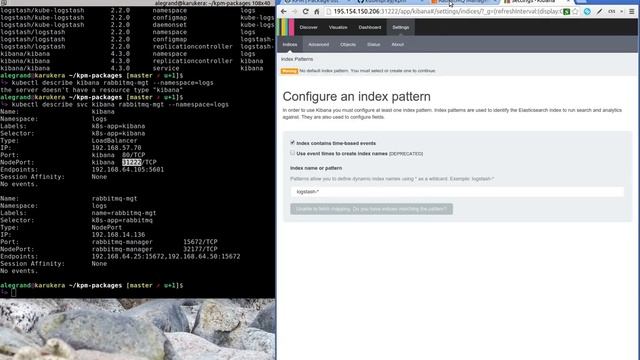Click the css extension icon
This screenshot has height=360, width=640.
611,11
